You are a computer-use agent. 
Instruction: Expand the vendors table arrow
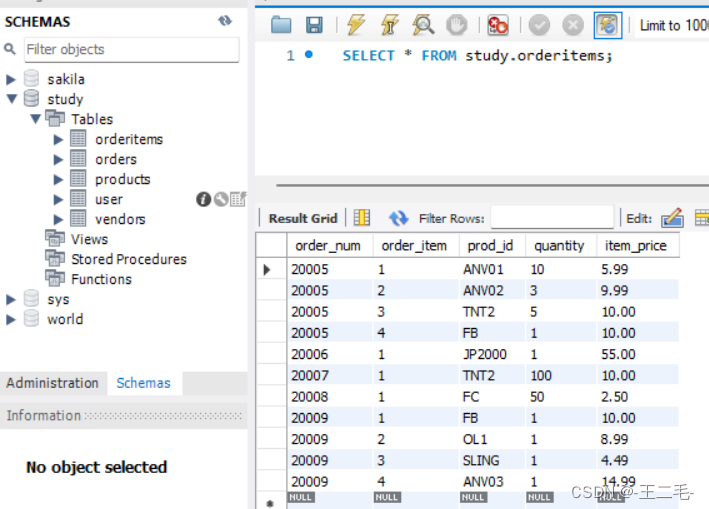[x=58, y=219]
